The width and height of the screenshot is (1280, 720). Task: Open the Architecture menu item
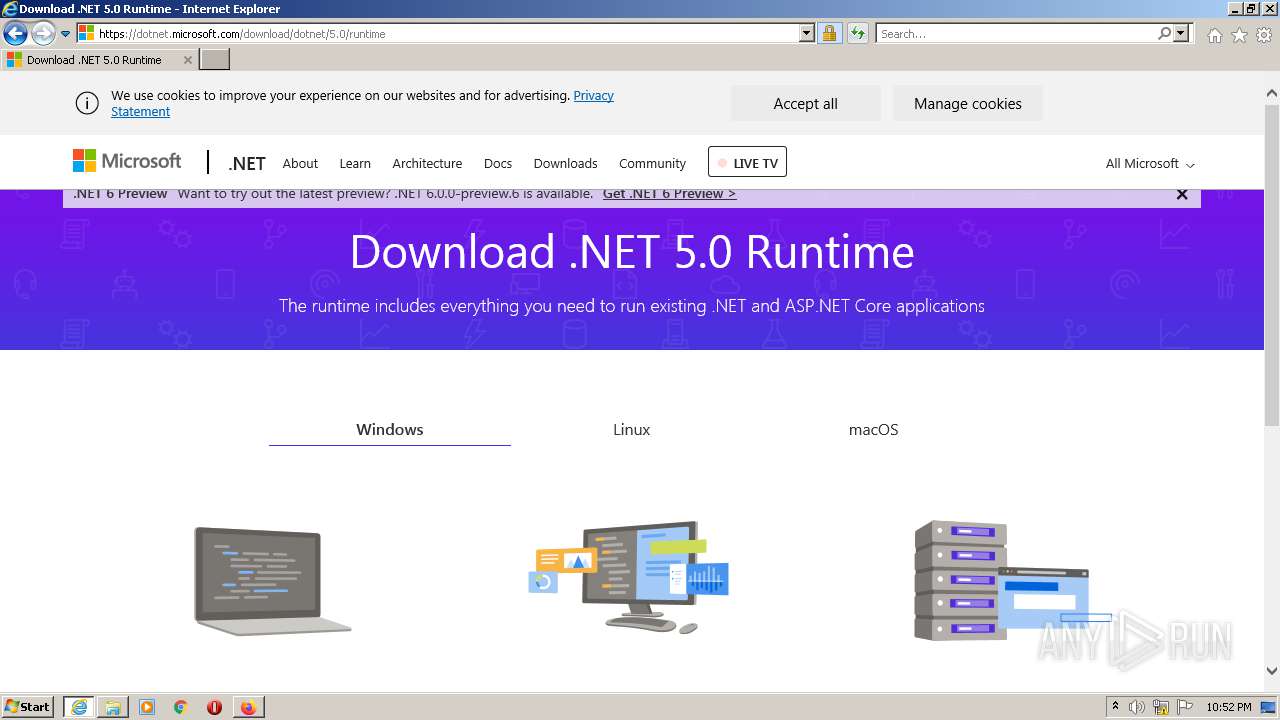tap(427, 163)
